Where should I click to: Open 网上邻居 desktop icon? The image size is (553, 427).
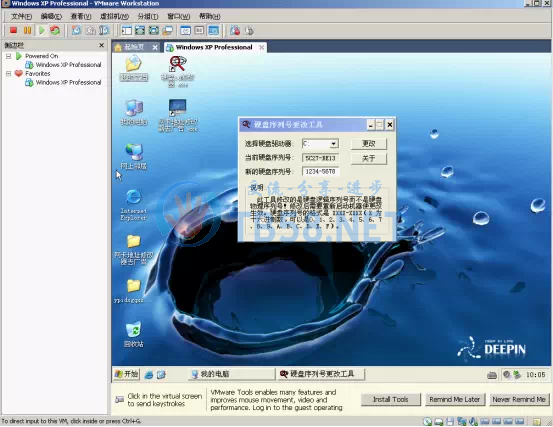click(134, 157)
